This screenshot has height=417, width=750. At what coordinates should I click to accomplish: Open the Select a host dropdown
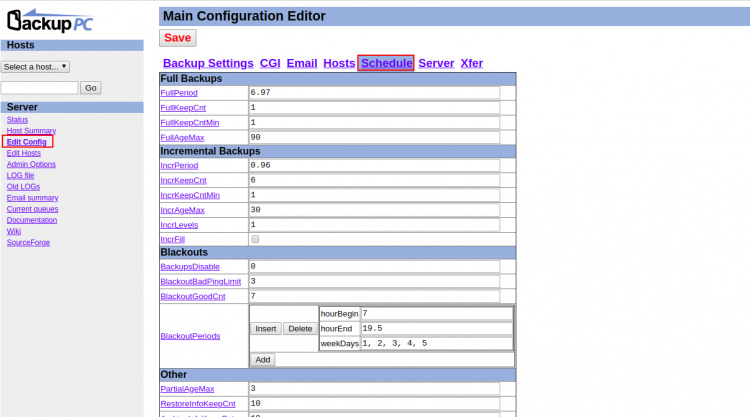pyautogui.click(x=35, y=66)
